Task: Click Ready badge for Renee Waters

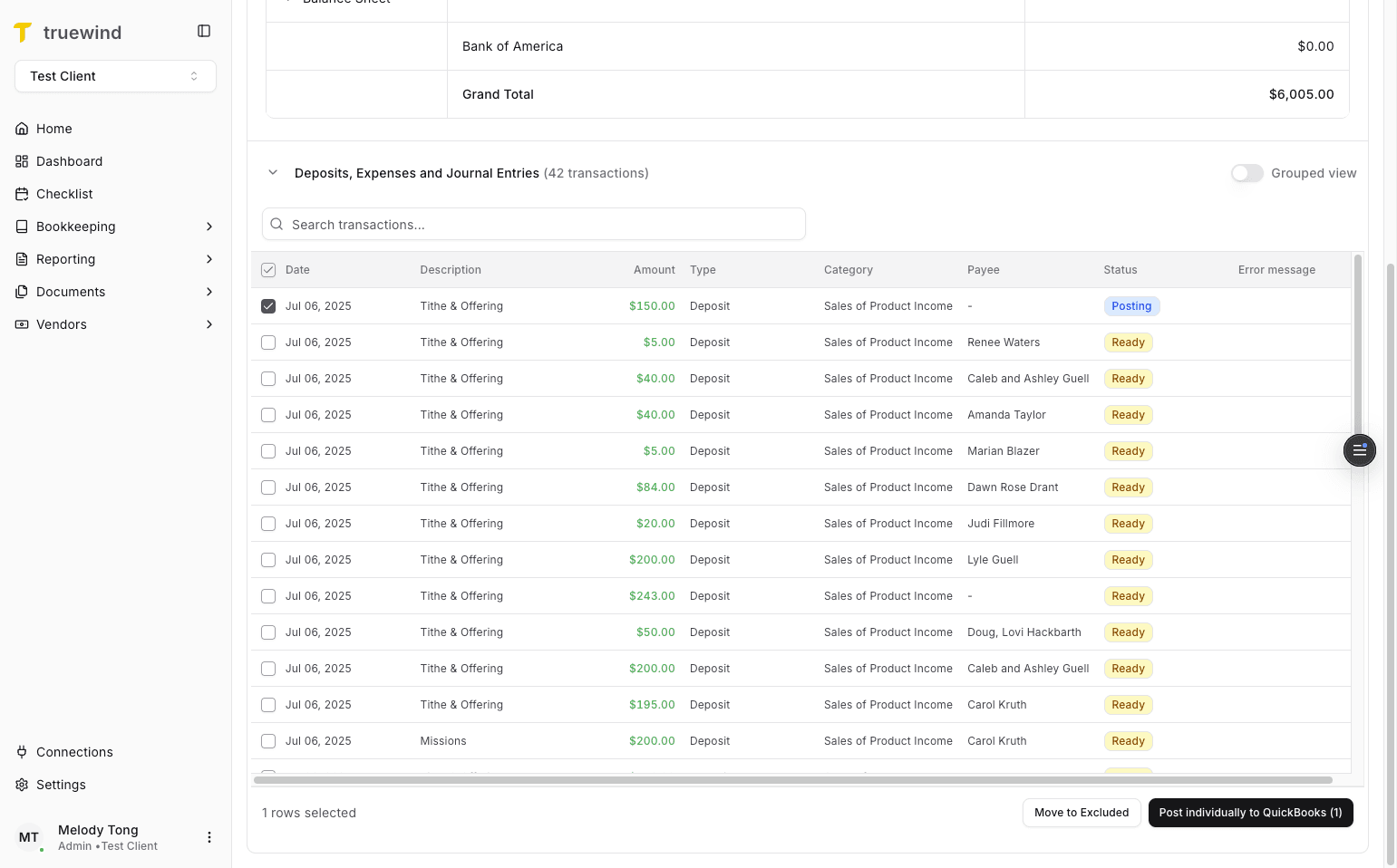Action: (x=1128, y=342)
